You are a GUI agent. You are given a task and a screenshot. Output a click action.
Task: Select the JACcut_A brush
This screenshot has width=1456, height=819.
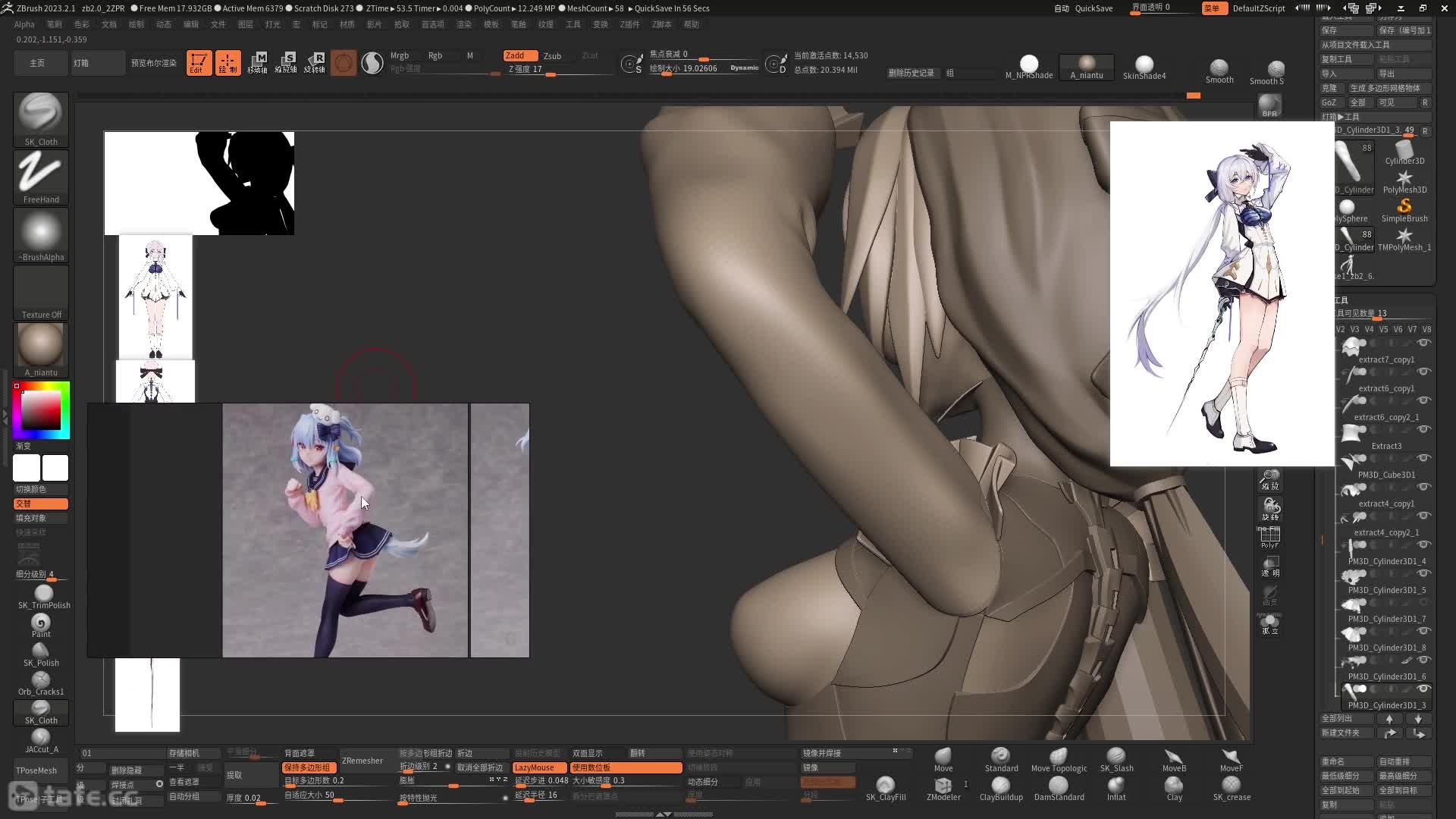(41, 741)
